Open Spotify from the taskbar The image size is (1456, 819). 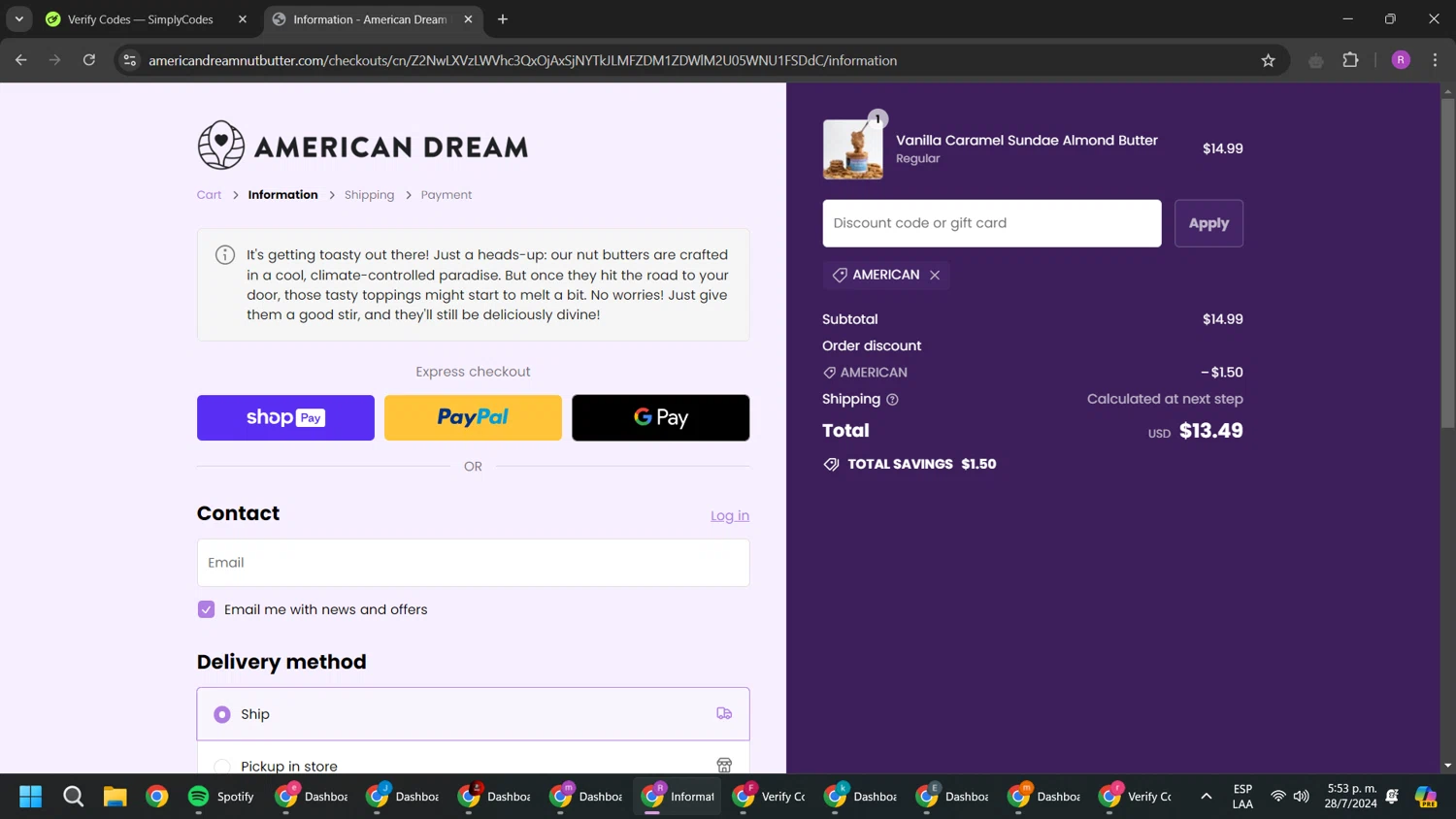click(x=221, y=797)
